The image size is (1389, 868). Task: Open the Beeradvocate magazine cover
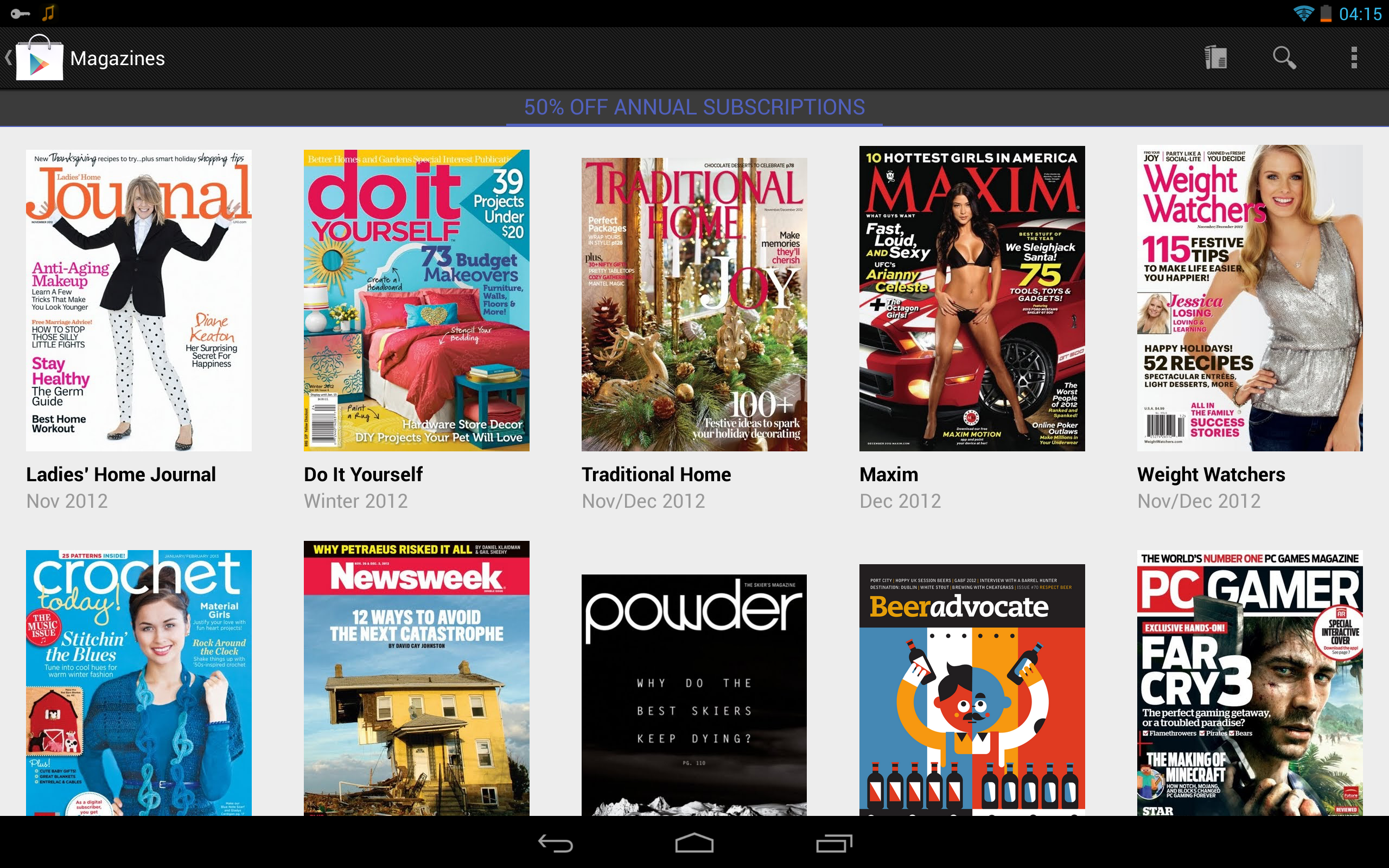[x=972, y=690]
